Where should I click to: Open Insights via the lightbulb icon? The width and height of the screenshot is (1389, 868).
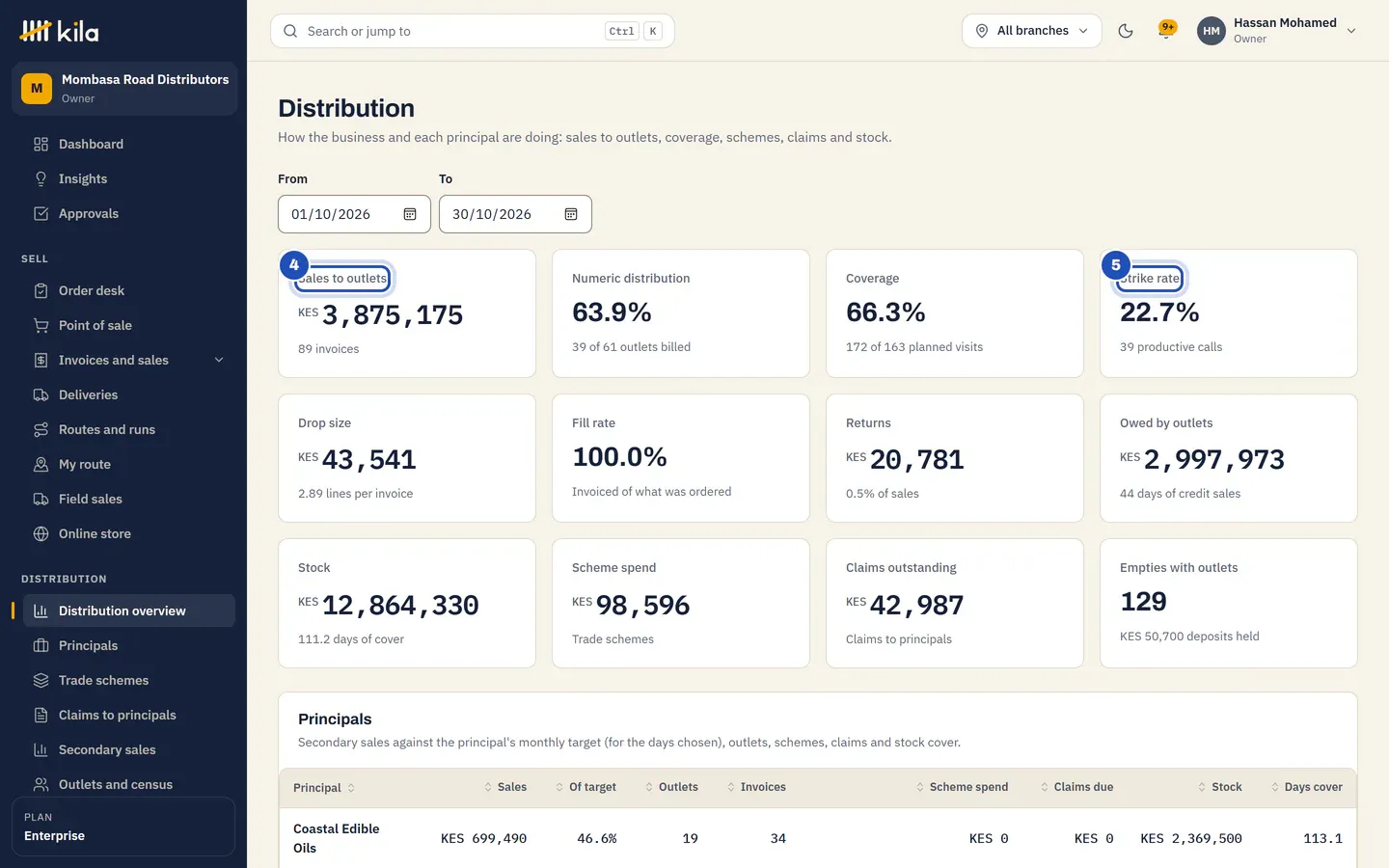(41, 178)
